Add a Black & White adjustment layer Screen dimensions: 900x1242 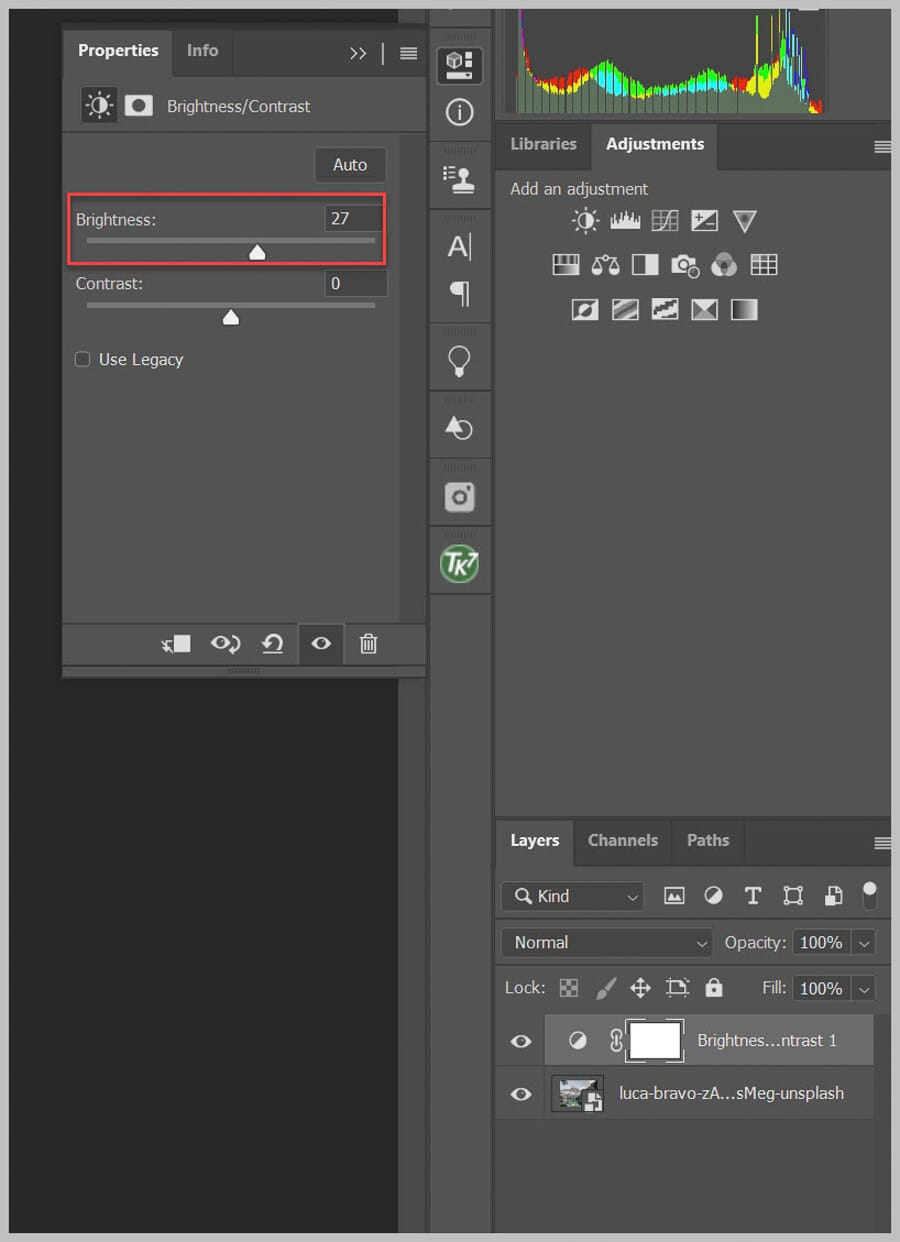pyautogui.click(x=645, y=265)
